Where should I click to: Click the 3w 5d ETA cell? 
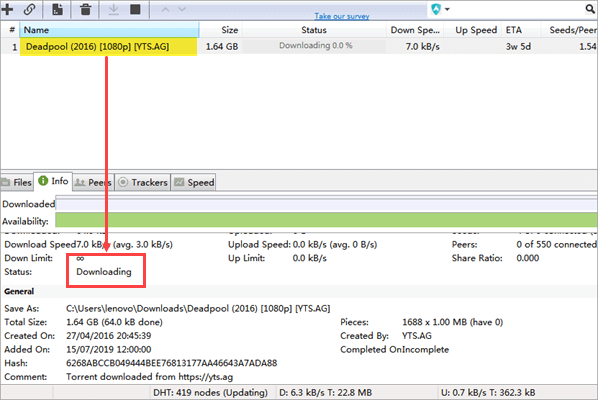click(518, 47)
